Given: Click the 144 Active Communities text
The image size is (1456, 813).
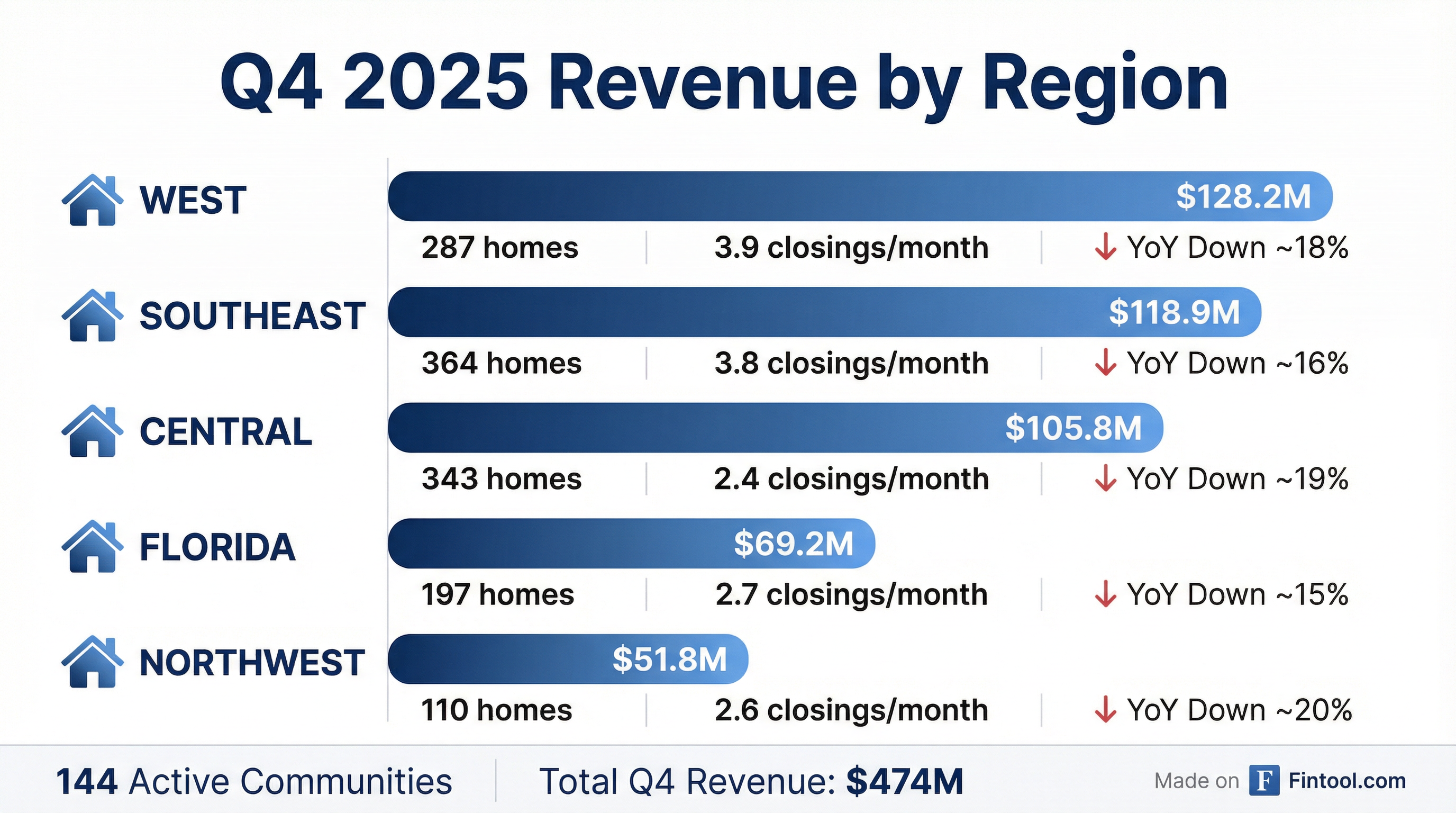Looking at the screenshot, I should coord(254,782).
